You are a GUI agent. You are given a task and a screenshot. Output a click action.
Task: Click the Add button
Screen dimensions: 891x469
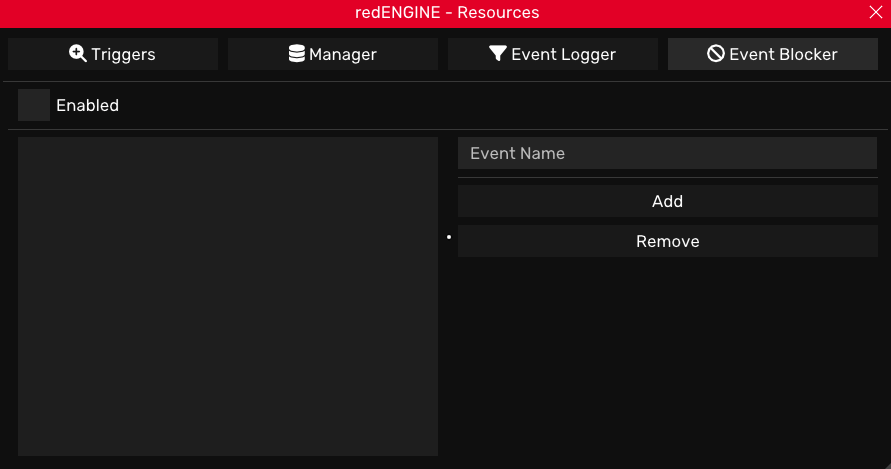[x=667, y=201]
